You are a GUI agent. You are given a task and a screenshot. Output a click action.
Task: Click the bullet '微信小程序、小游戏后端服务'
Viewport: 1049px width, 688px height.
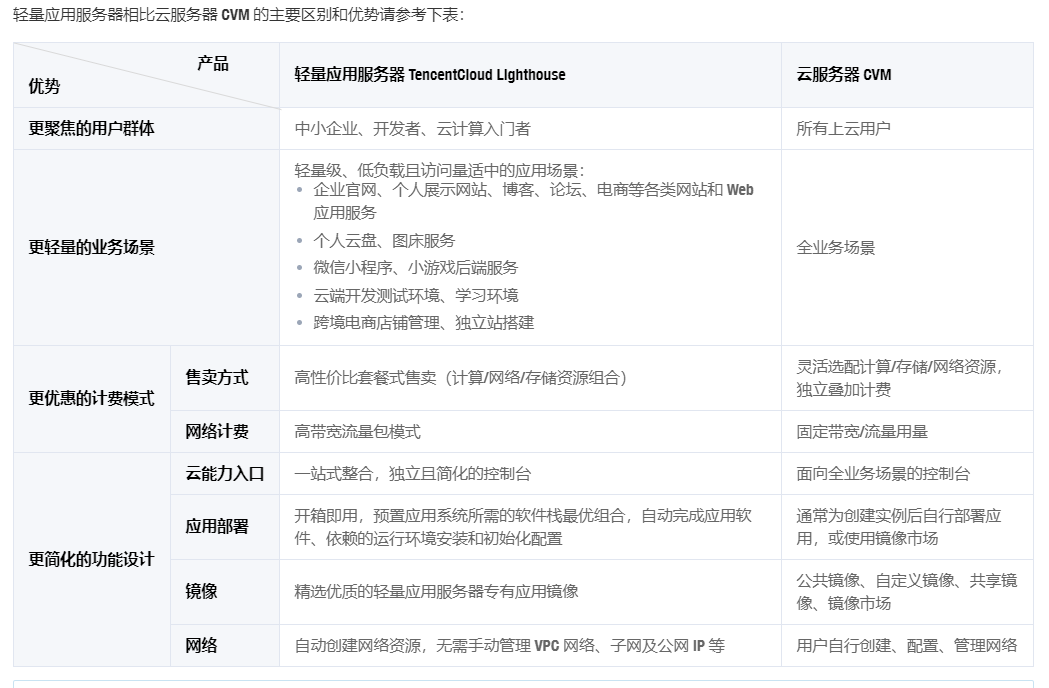click(x=415, y=268)
